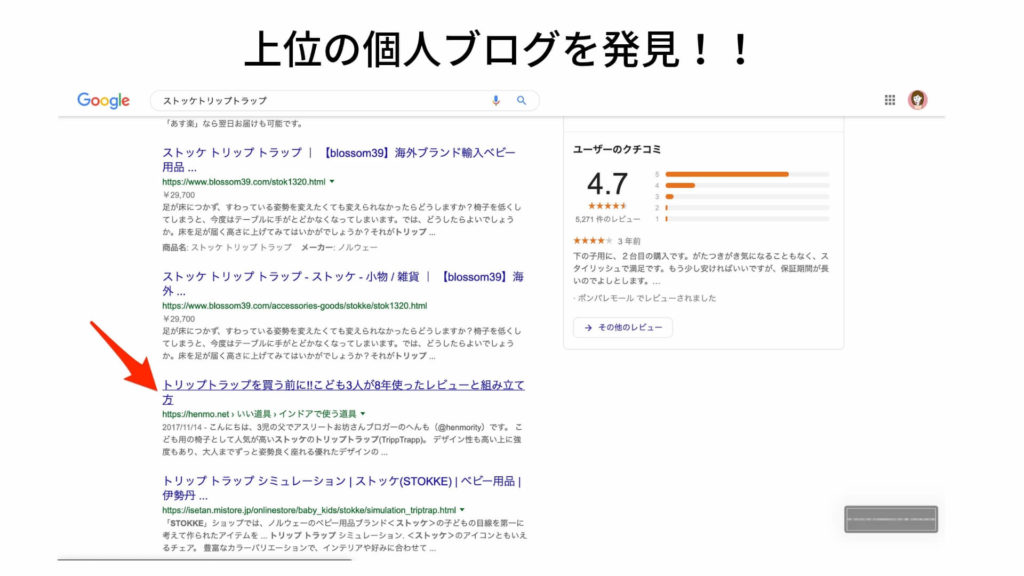This screenshot has width=1024, height=576.
Task: Open the user account avatar
Action: pyautogui.click(x=917, y=100)
